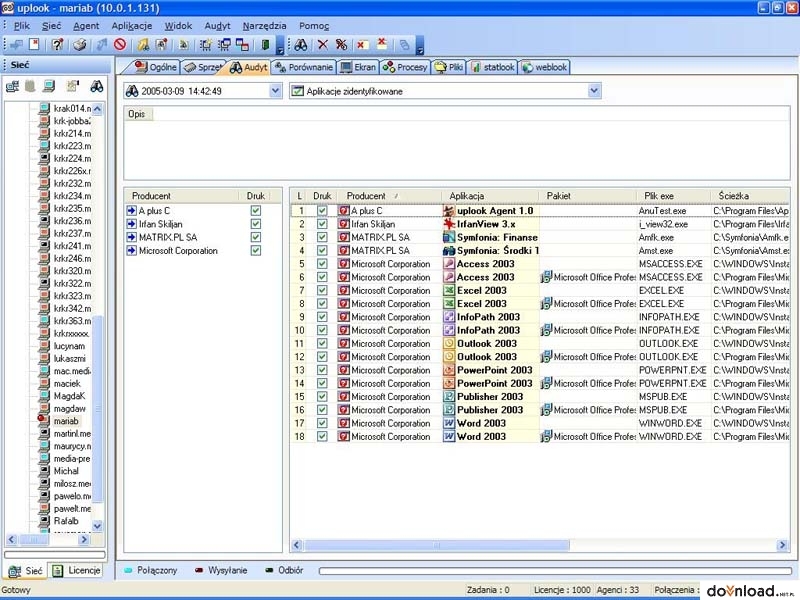
Task: Open the Narzędzia menu
Action: point(264,26)
